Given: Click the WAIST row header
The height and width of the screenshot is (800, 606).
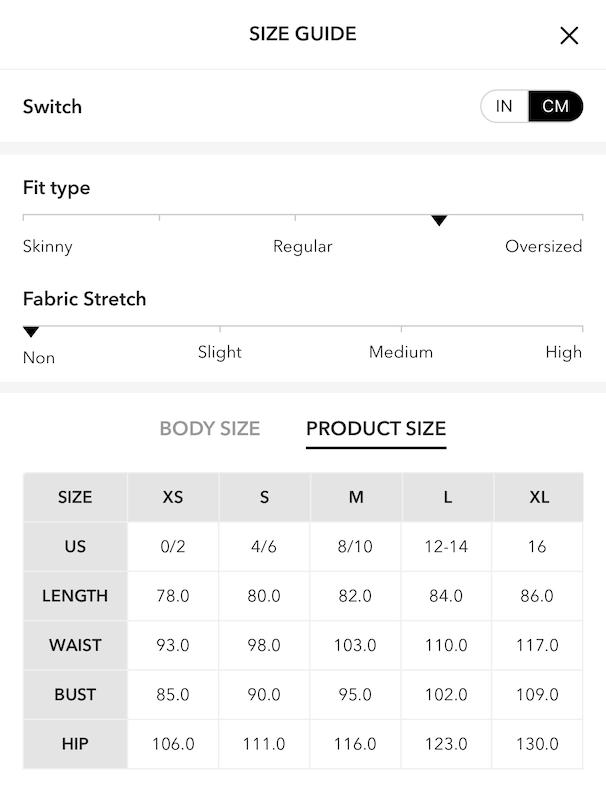Looking at the screenshot, I should click(75, 645).
